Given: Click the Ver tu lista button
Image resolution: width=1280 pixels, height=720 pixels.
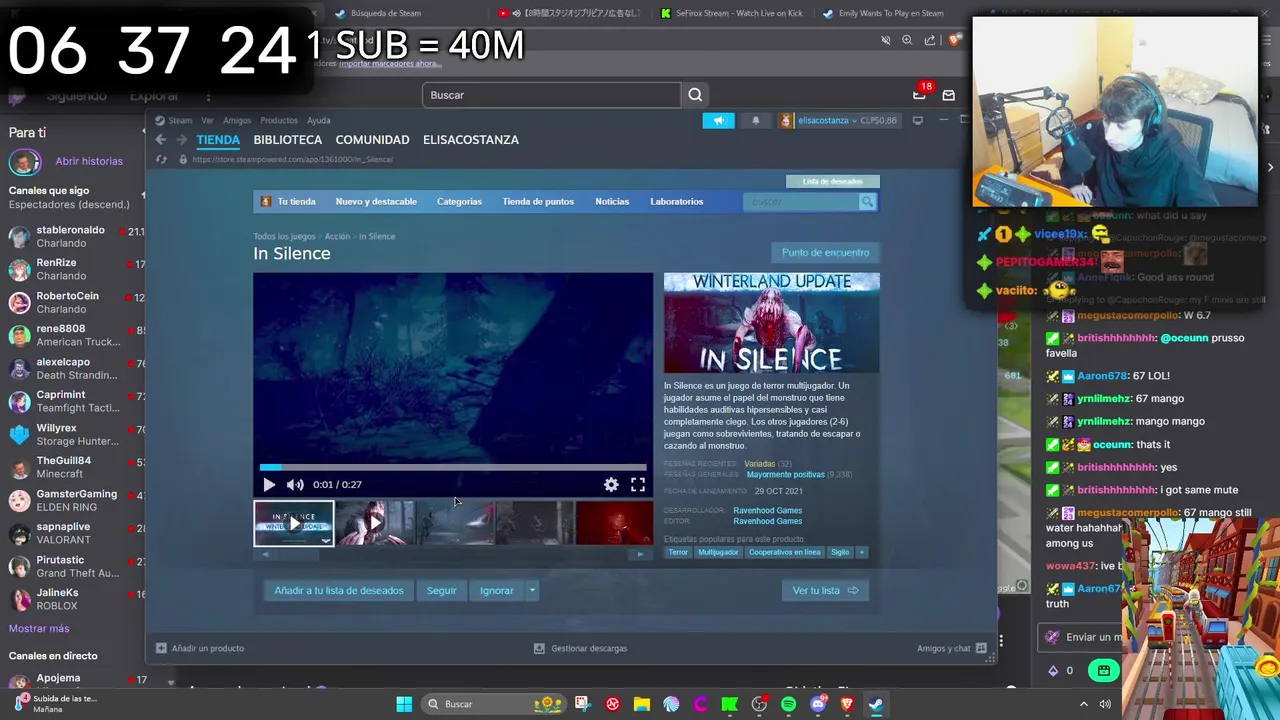Looking at the screenshot, I should [x=825, y=591].
